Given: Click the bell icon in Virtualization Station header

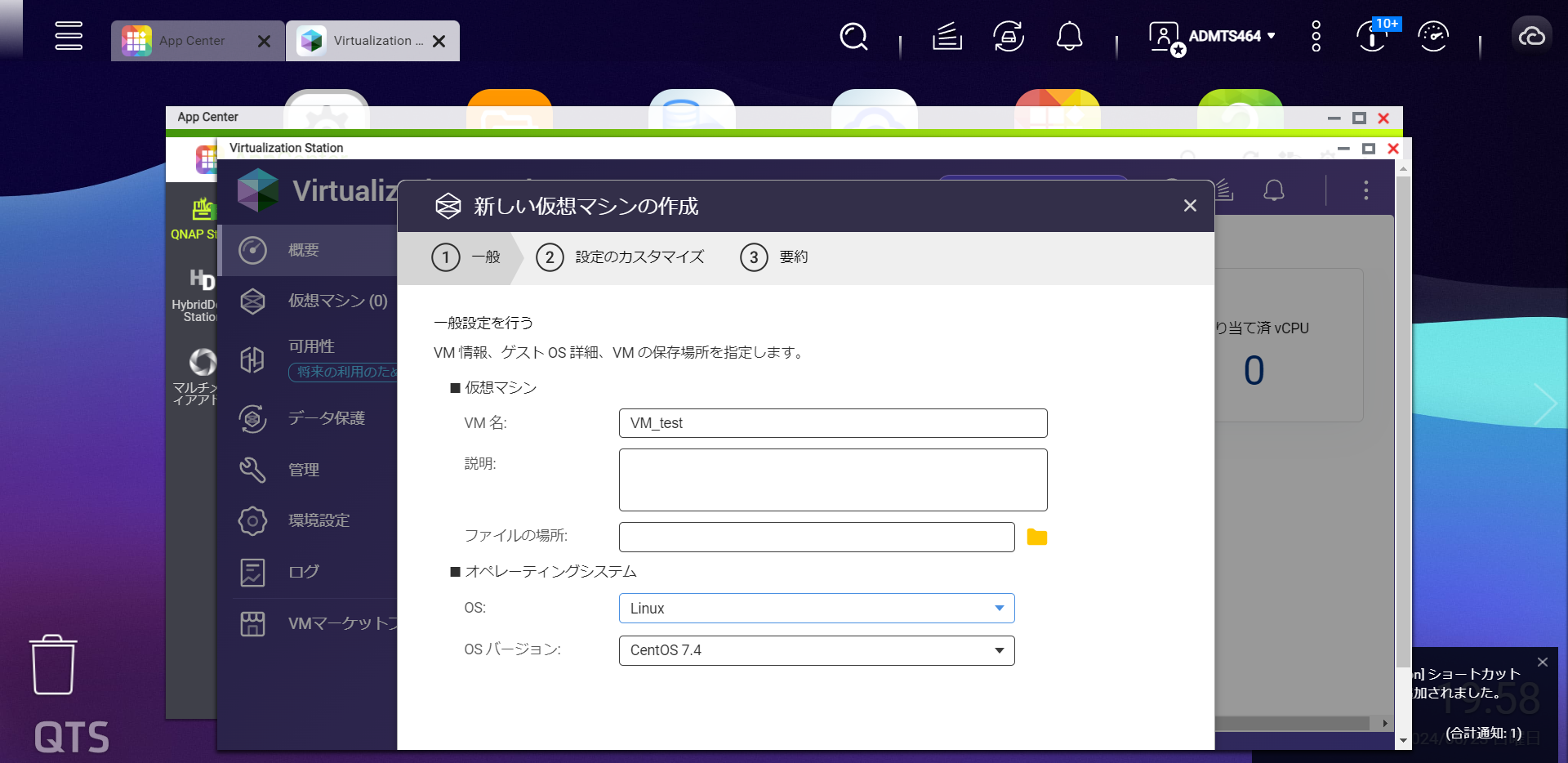Looking at the screenshot, I should pos(1274,190).
